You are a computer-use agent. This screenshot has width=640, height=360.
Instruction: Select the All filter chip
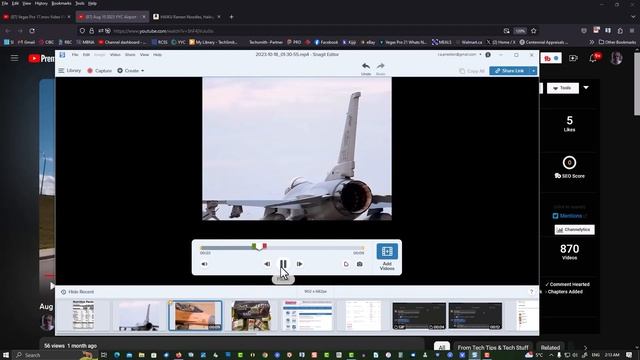click(442, 347)
